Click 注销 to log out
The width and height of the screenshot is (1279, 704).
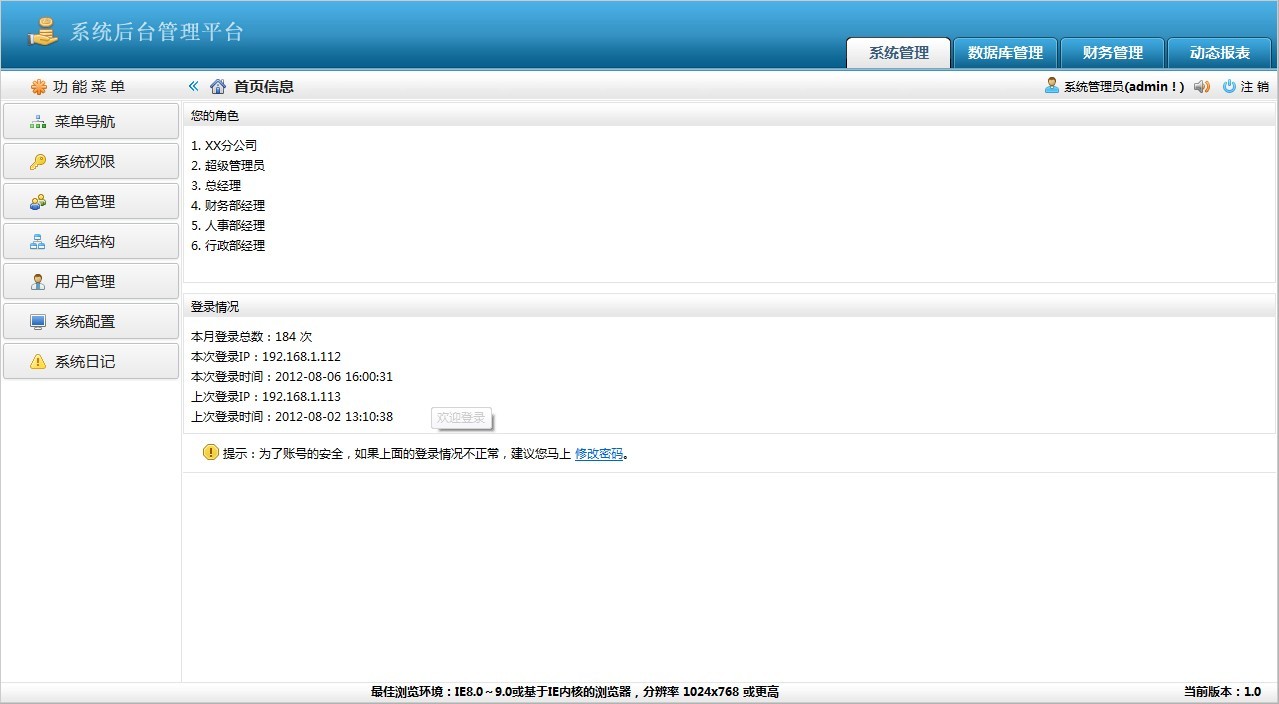click(1254, 86)
